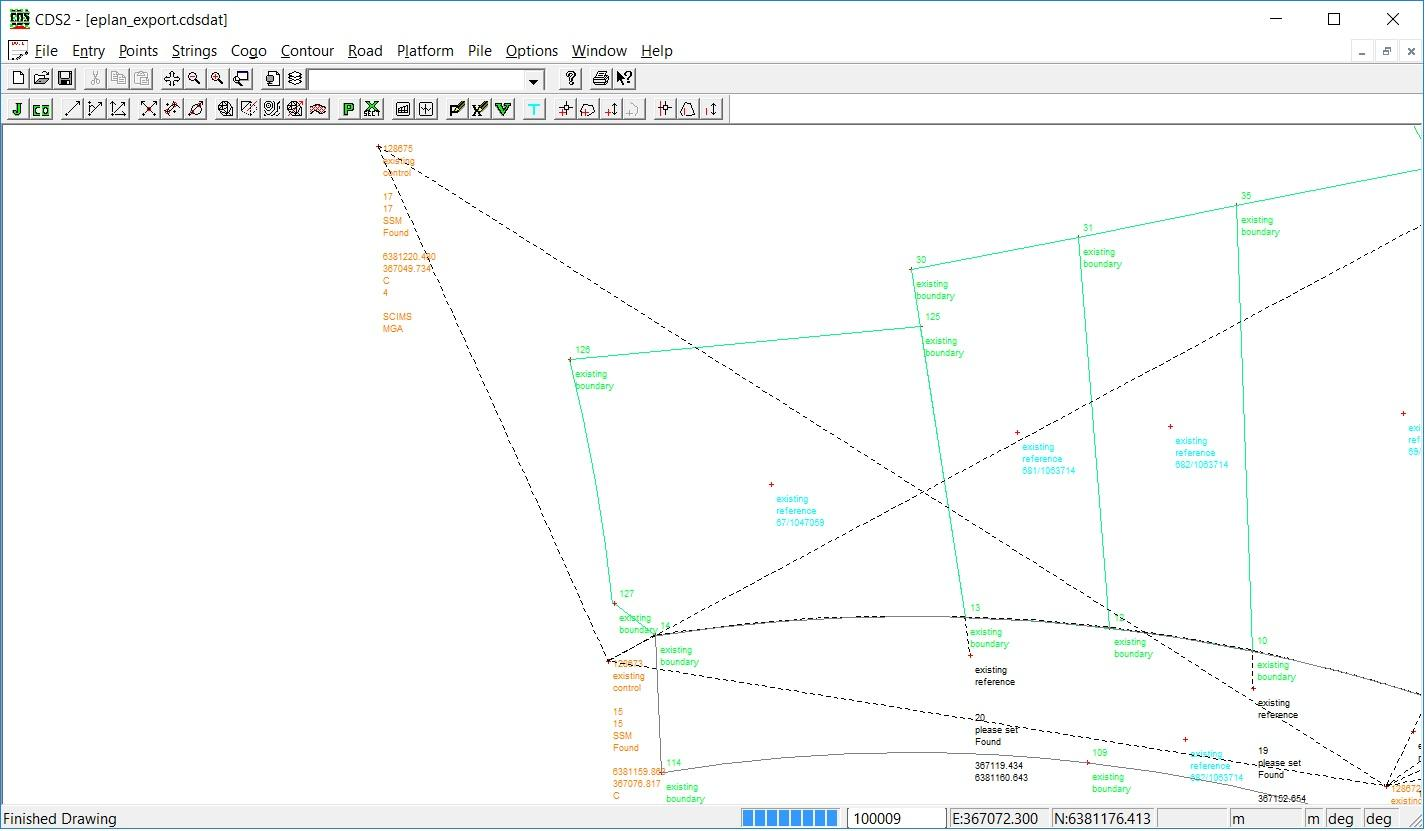Image resolution: width=1425 pixels, height=831 pixels.
Task: Click the question mark help icon
Action: coord(571,79)
